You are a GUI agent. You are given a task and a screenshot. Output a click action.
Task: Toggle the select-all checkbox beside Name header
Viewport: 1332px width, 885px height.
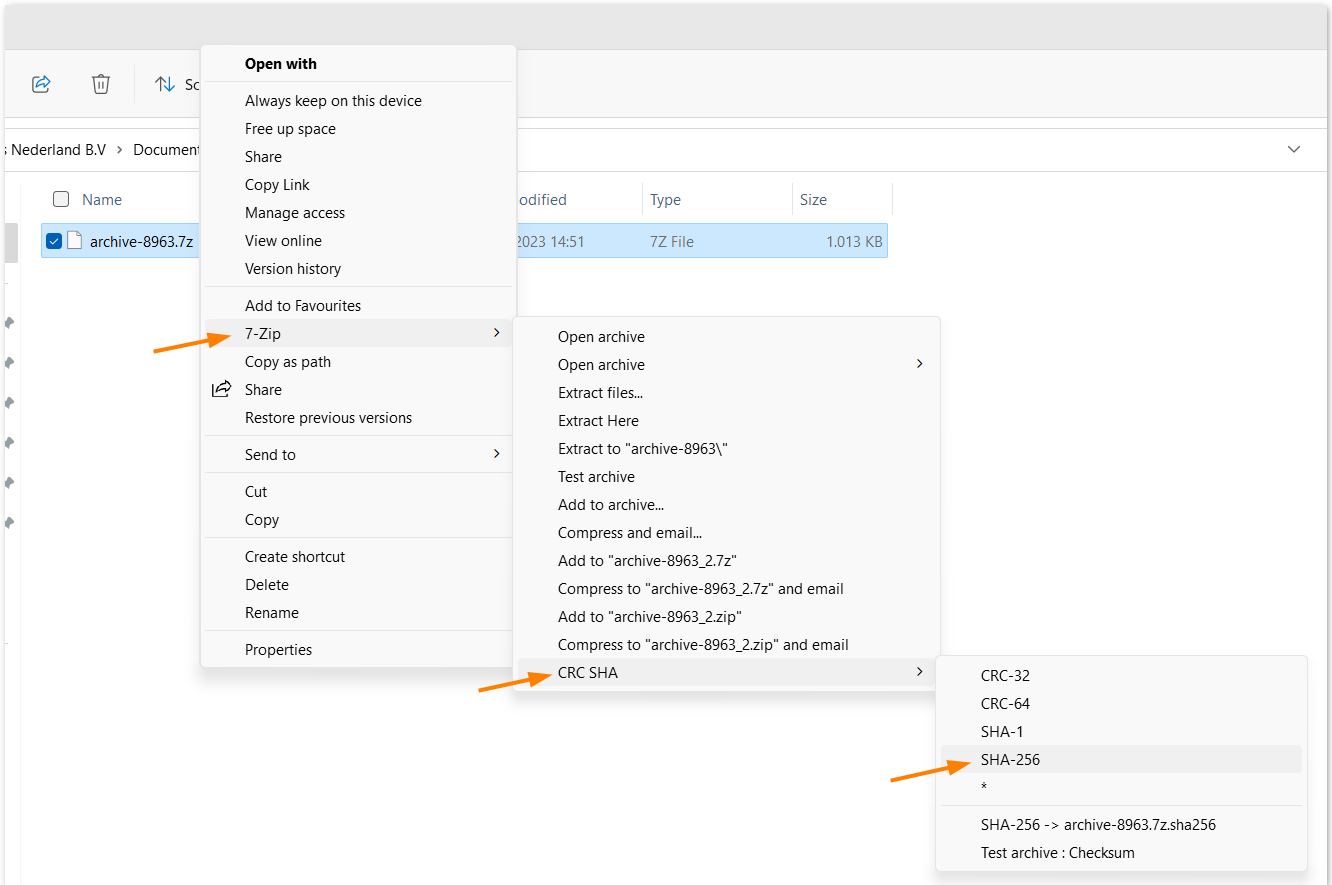(x=61, y=199)
